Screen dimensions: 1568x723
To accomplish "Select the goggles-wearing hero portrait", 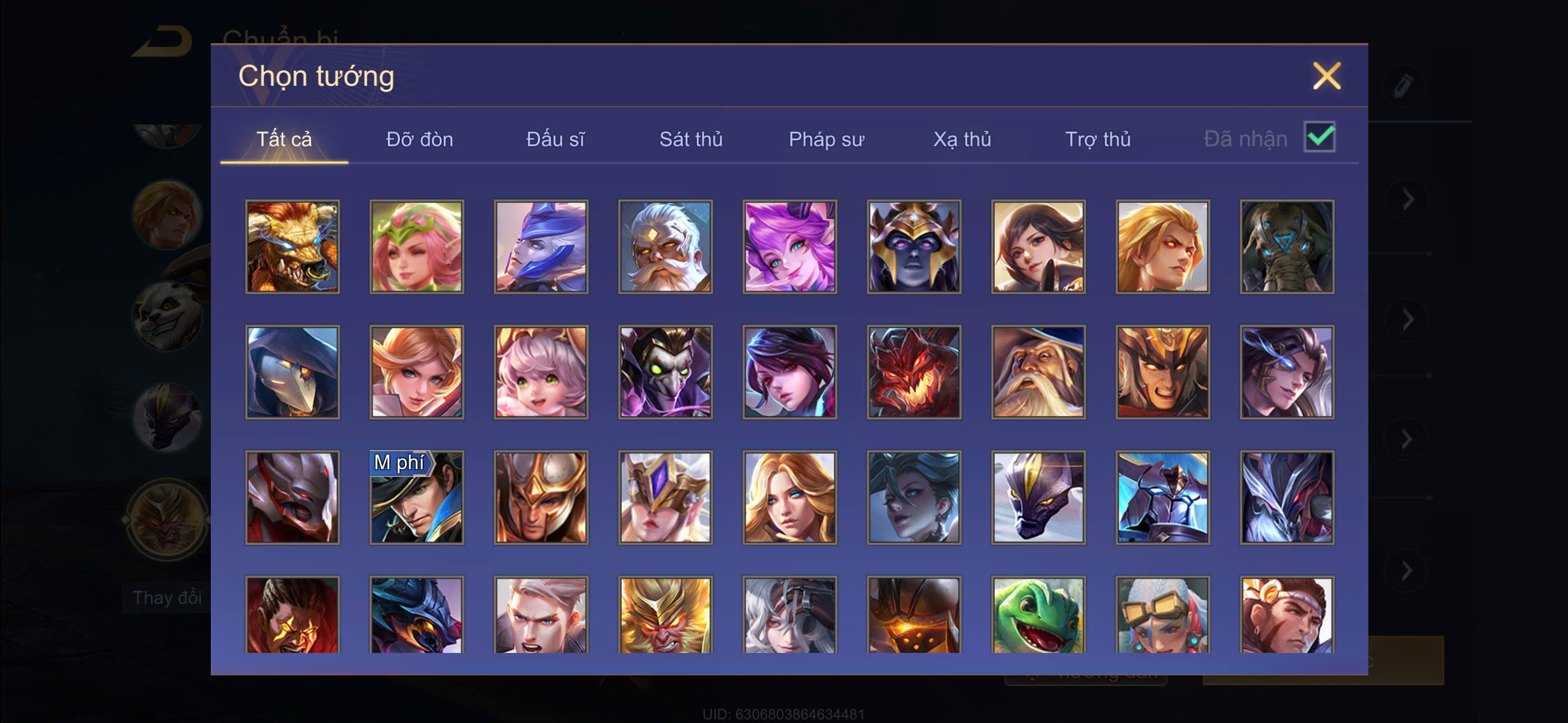I will [x=1162, y=615].
